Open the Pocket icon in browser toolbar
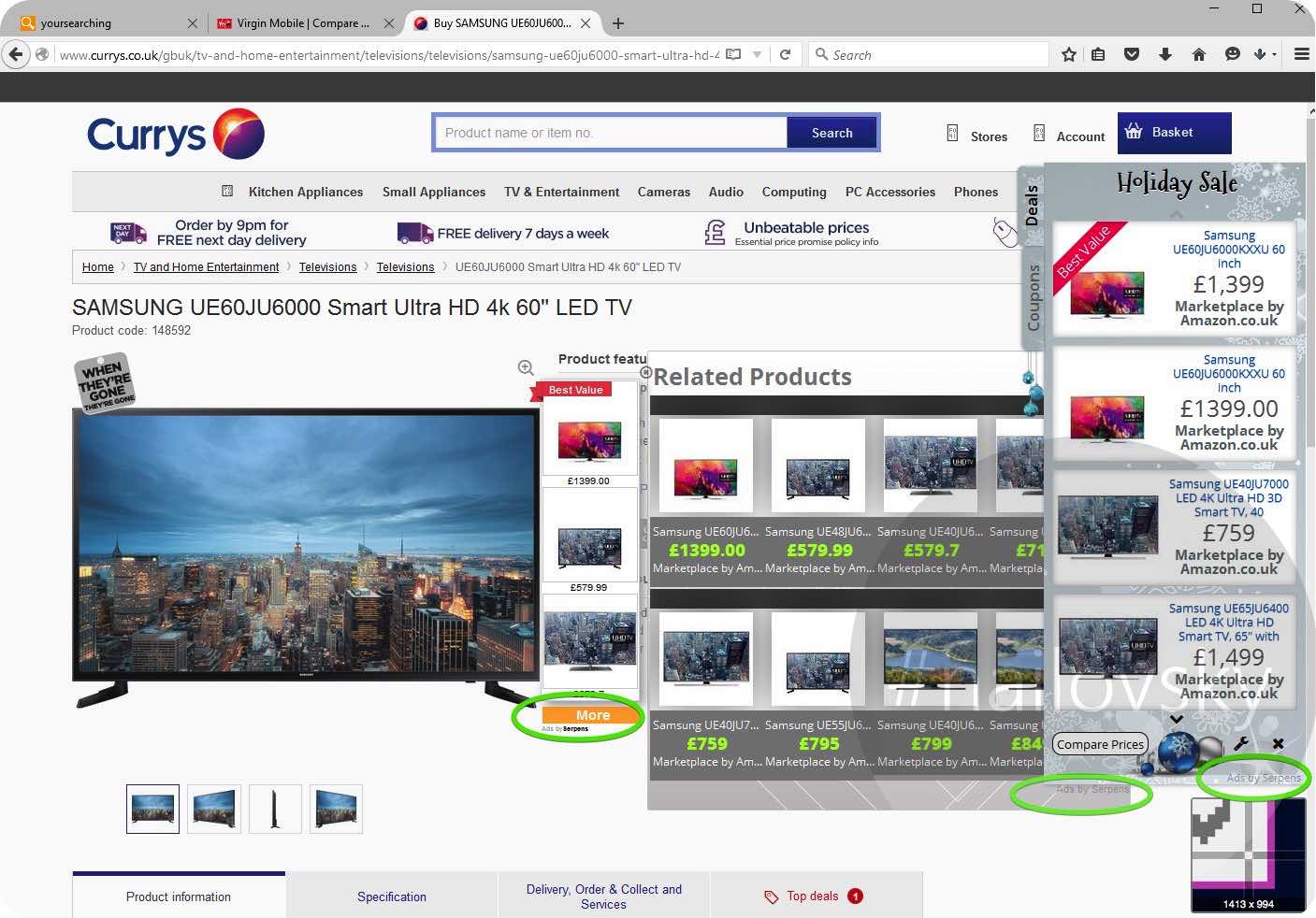 (1132, 55)
